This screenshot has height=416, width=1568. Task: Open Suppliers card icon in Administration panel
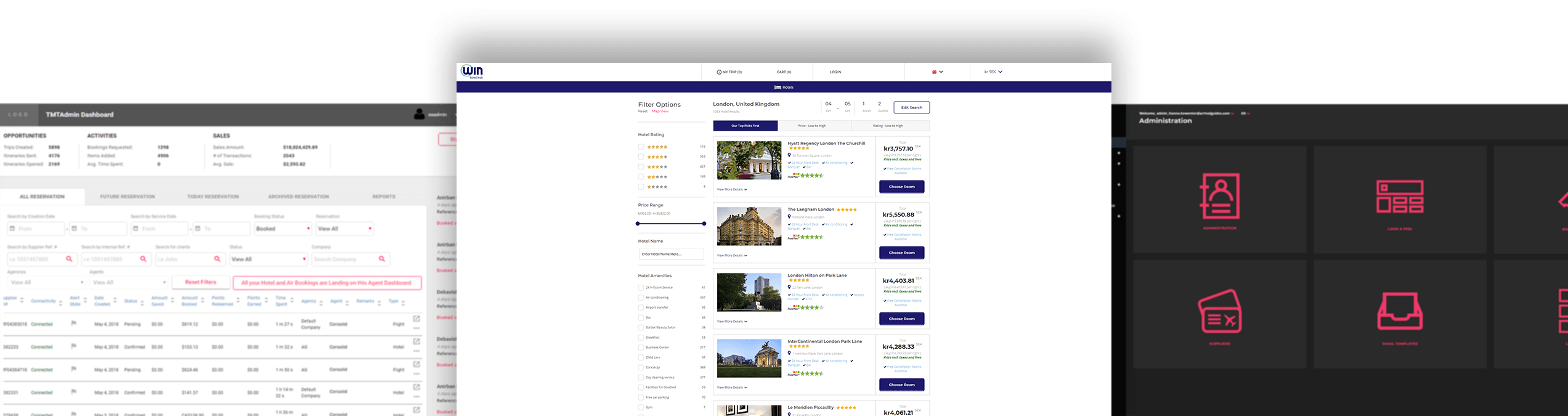(1219, 311)
